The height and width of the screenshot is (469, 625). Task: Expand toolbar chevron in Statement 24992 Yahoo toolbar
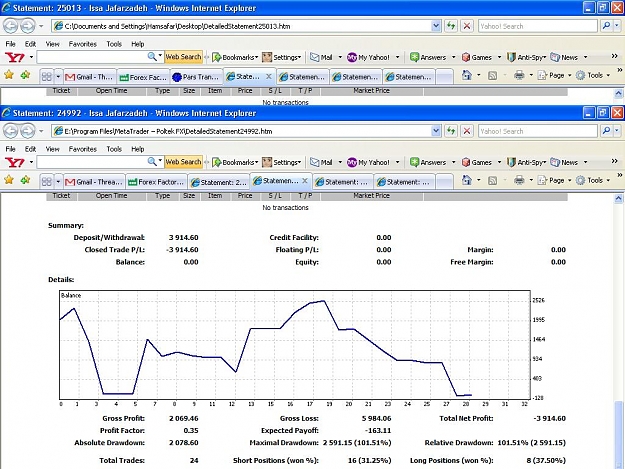[x=614, y=161]
